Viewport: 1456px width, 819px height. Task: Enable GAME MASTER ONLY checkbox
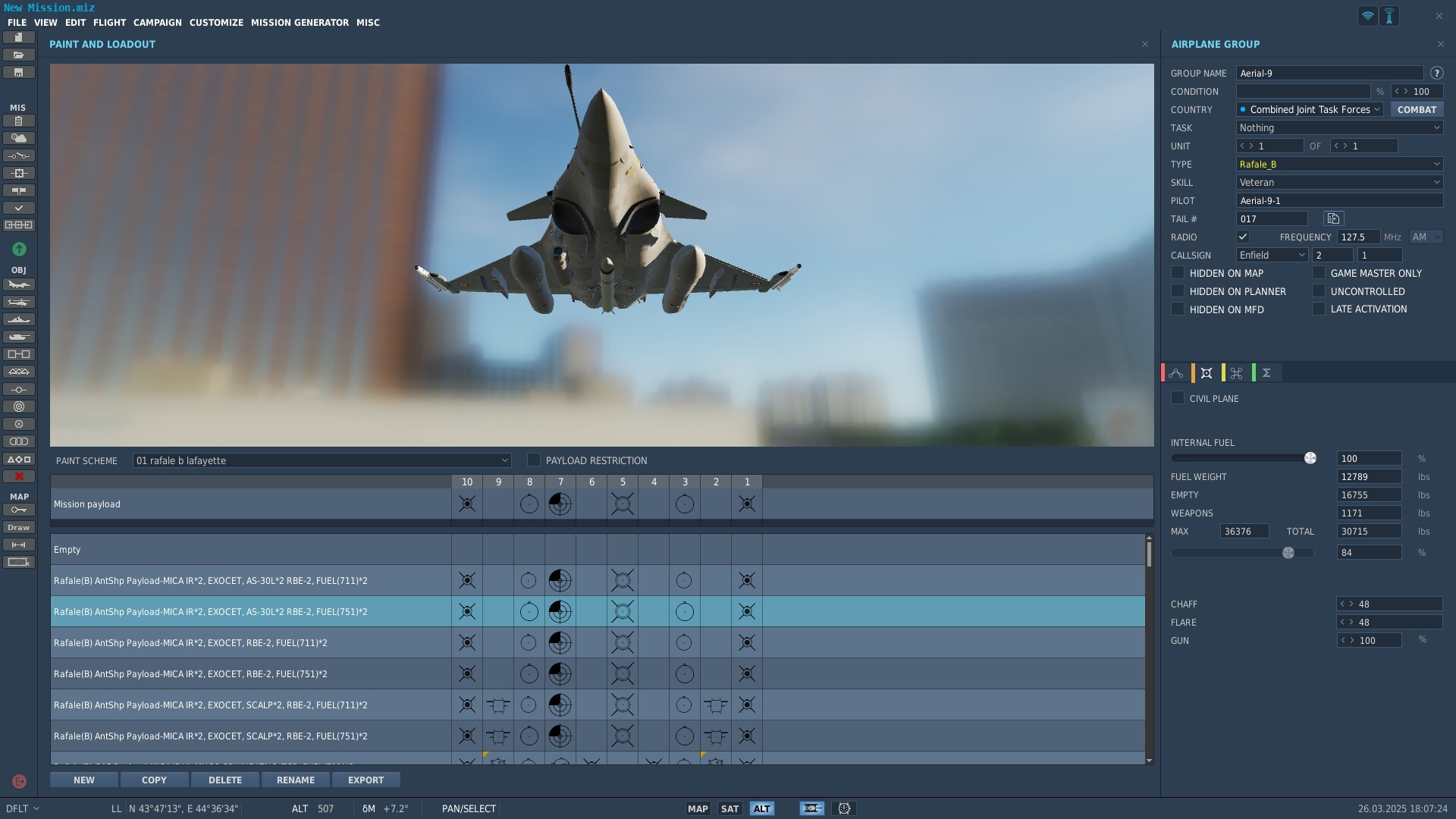[x=1319, y=272]
